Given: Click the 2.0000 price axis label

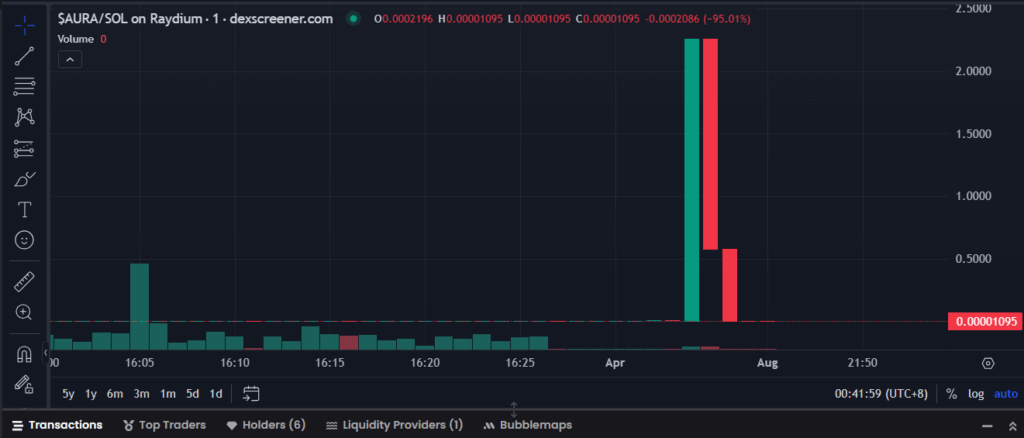Looking at the screenshot, I should (974, 71).
